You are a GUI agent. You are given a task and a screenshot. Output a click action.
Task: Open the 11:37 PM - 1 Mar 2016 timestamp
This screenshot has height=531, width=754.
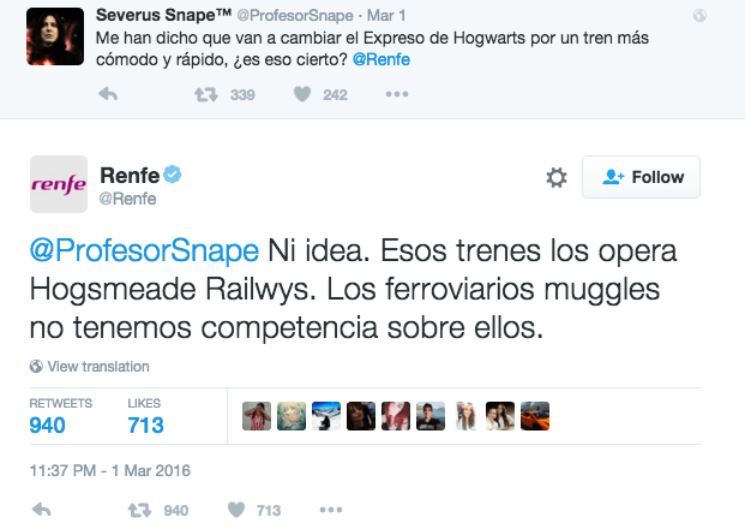pos(110,470)
